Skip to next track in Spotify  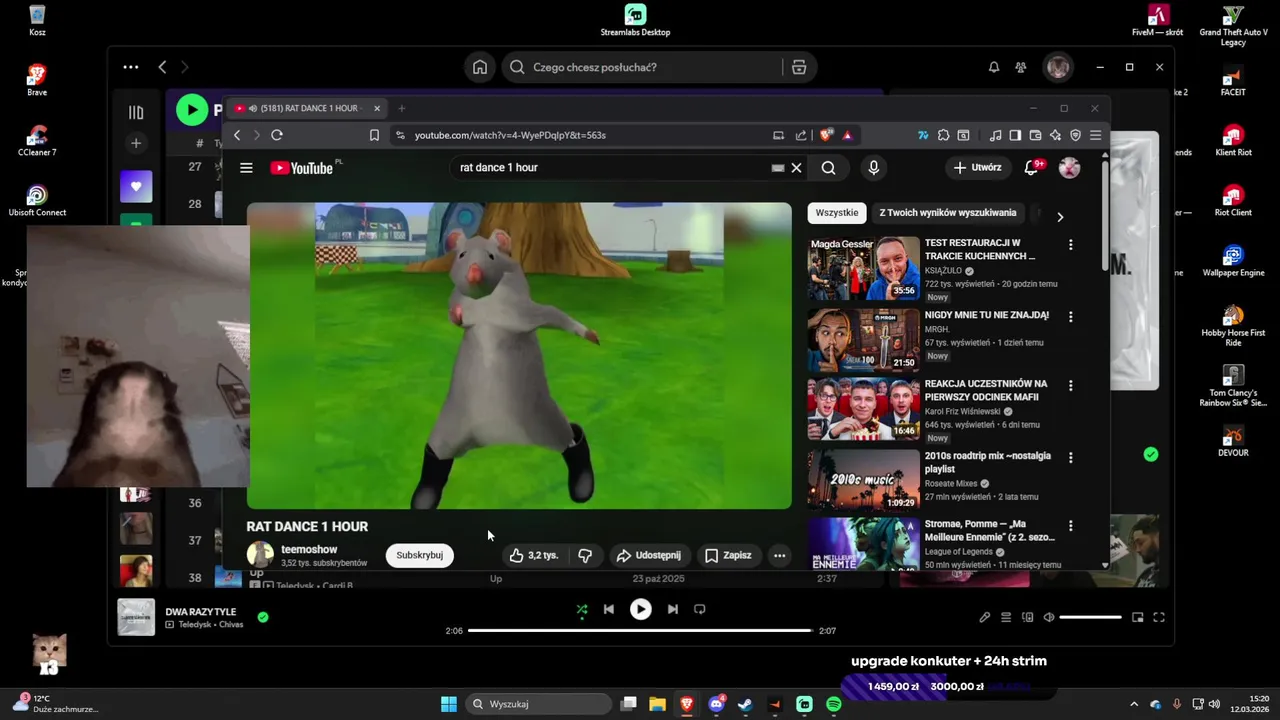pyautogui.click(x=672, y=609)
